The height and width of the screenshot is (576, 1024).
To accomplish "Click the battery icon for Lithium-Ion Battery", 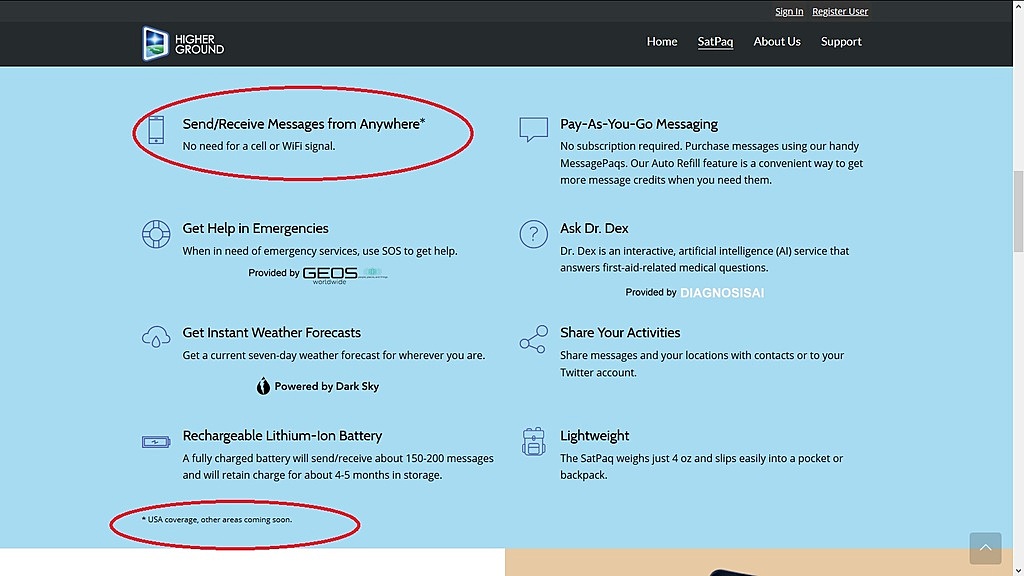I will tap(156, 442).
